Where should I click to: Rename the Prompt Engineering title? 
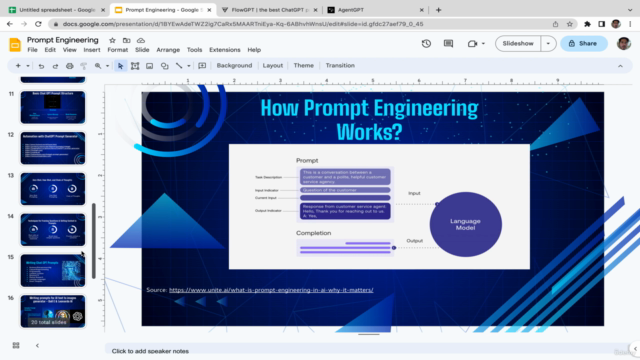[x=62, y=40]
